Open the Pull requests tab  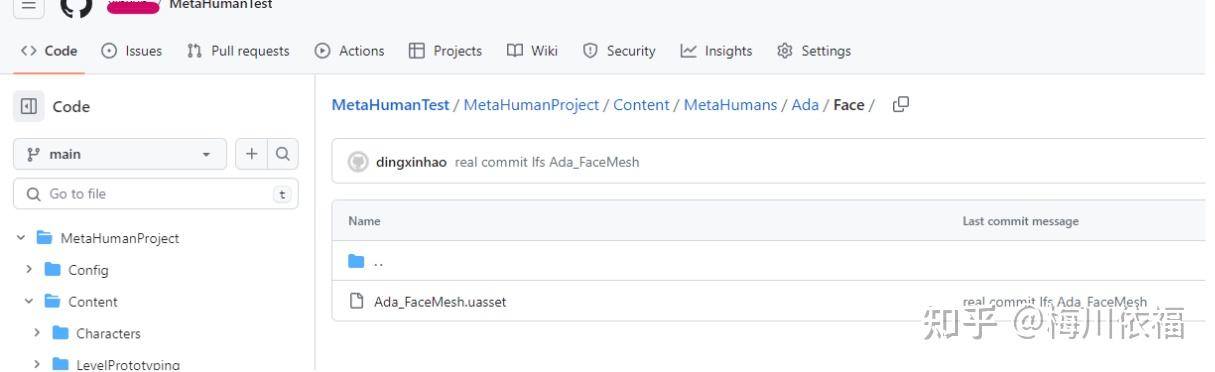pyautogui.click(x=239, y=51)
